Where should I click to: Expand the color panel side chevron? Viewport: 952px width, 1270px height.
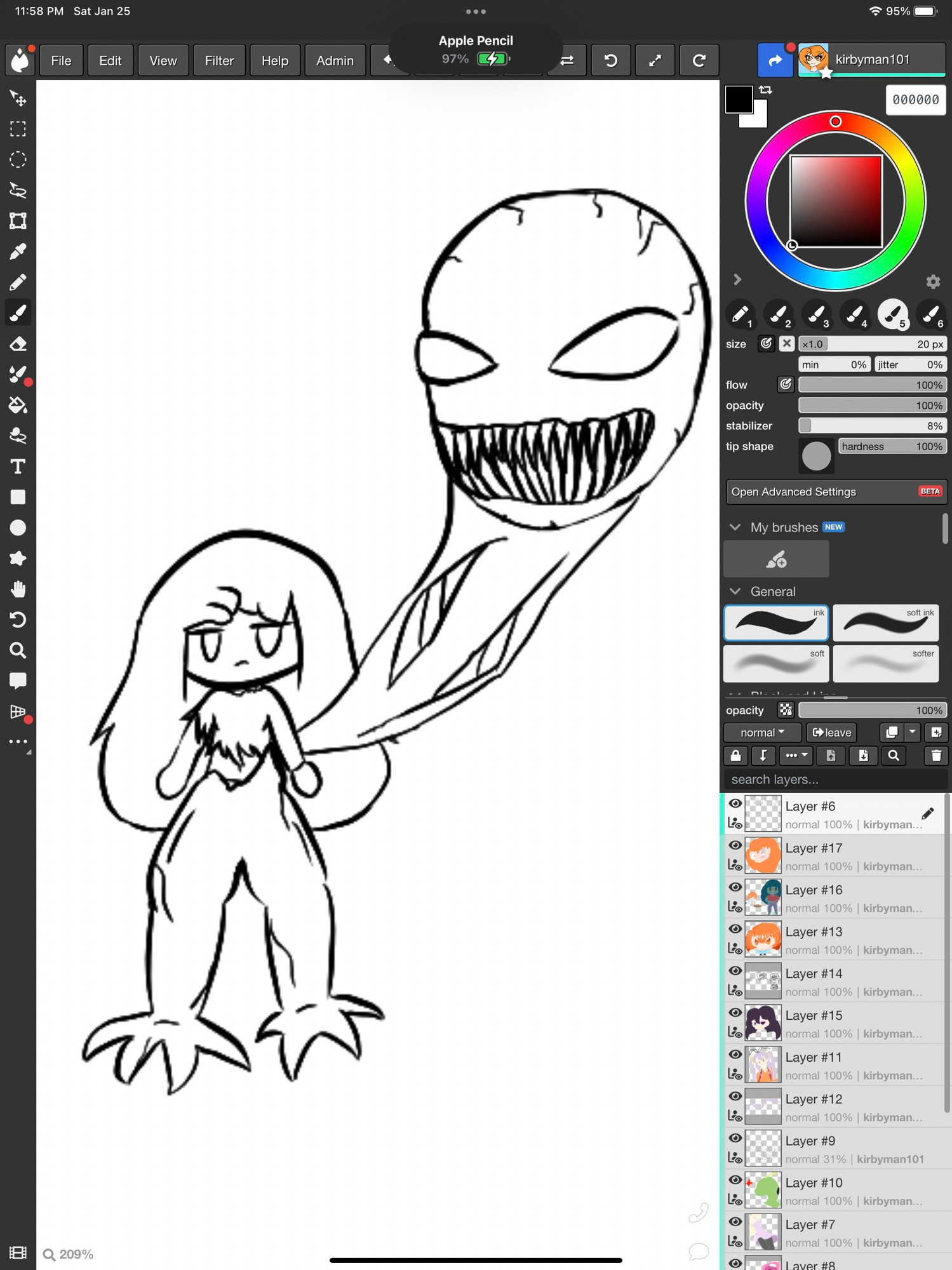pos(737,279)
